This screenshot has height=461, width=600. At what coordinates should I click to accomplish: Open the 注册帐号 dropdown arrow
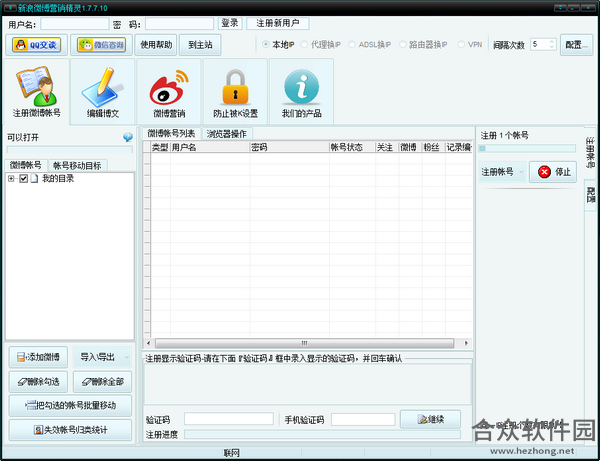pyautogui.click(x=521, y=172)
